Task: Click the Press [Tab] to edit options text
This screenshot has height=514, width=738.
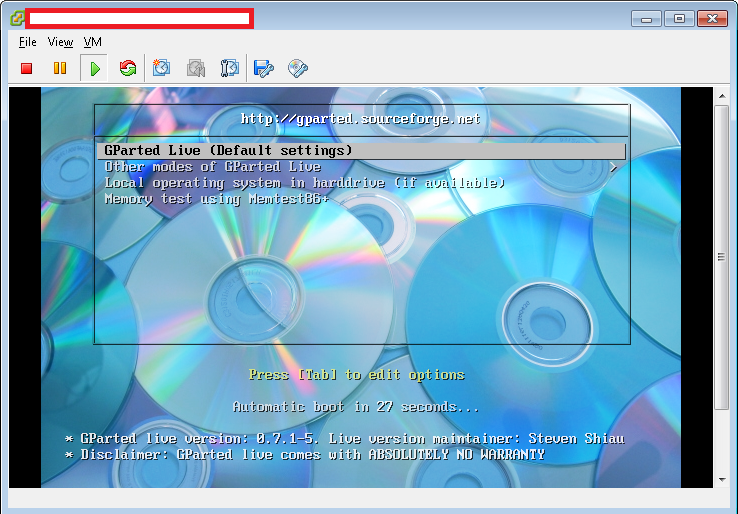Action: 357,375
